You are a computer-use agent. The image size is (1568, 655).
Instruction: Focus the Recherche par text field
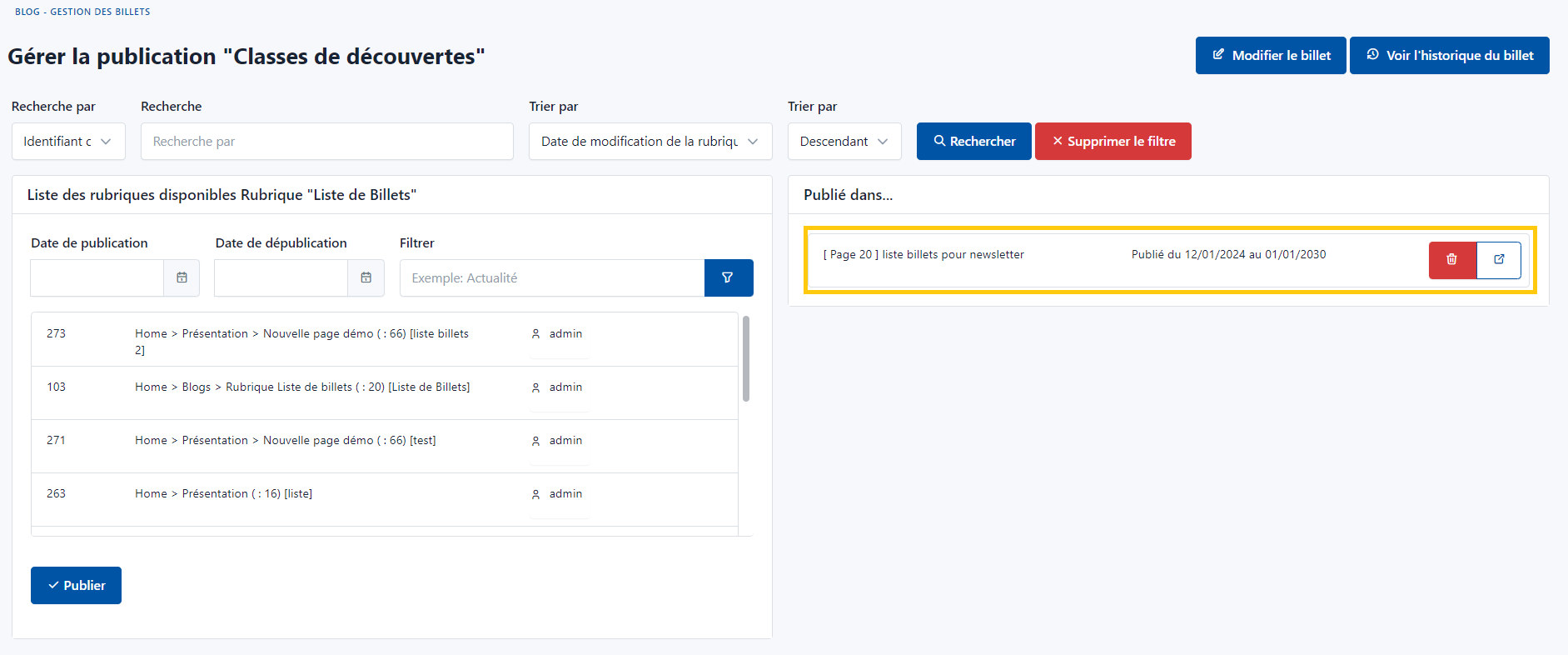click(326, 142)
